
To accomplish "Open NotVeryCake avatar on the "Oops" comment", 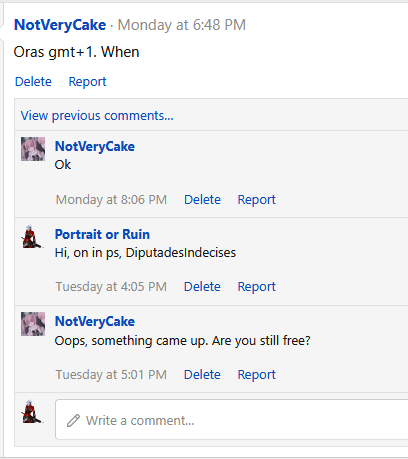I will (x=33, y=324).
